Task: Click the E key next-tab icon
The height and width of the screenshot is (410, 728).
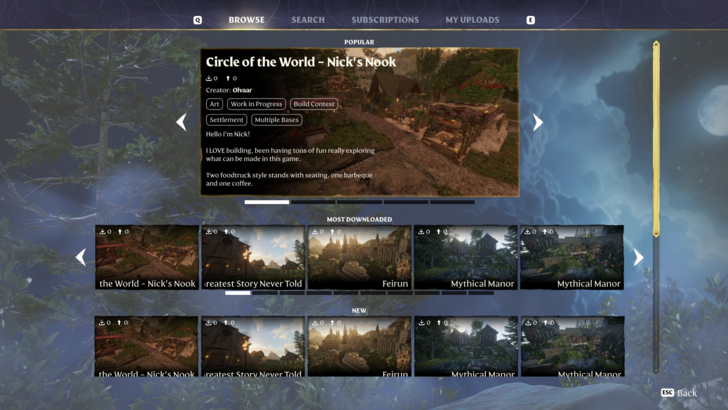Action: tap(530, 20)
